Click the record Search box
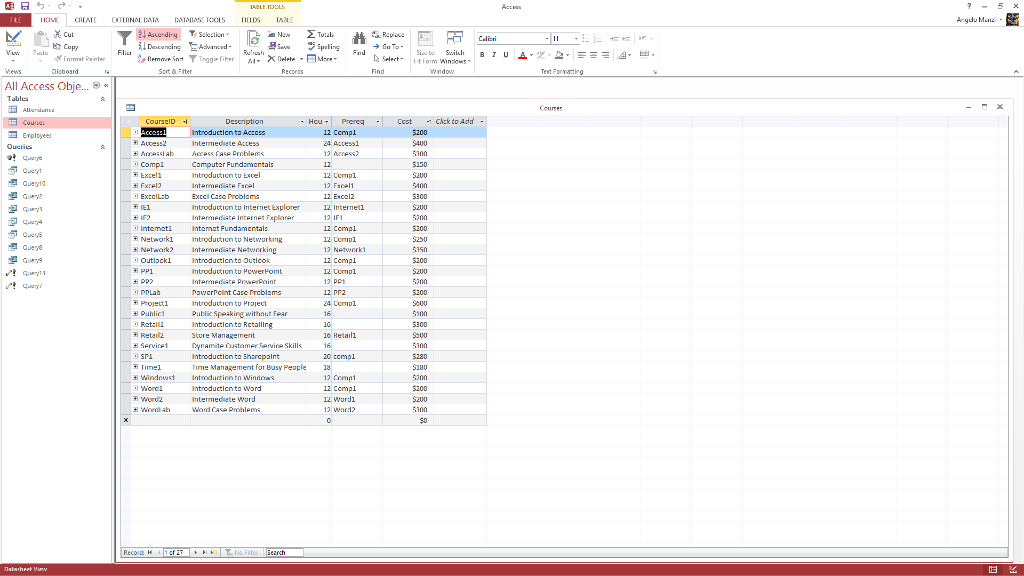The width and height of the screenshot is (1024, 576). [283, 552]
